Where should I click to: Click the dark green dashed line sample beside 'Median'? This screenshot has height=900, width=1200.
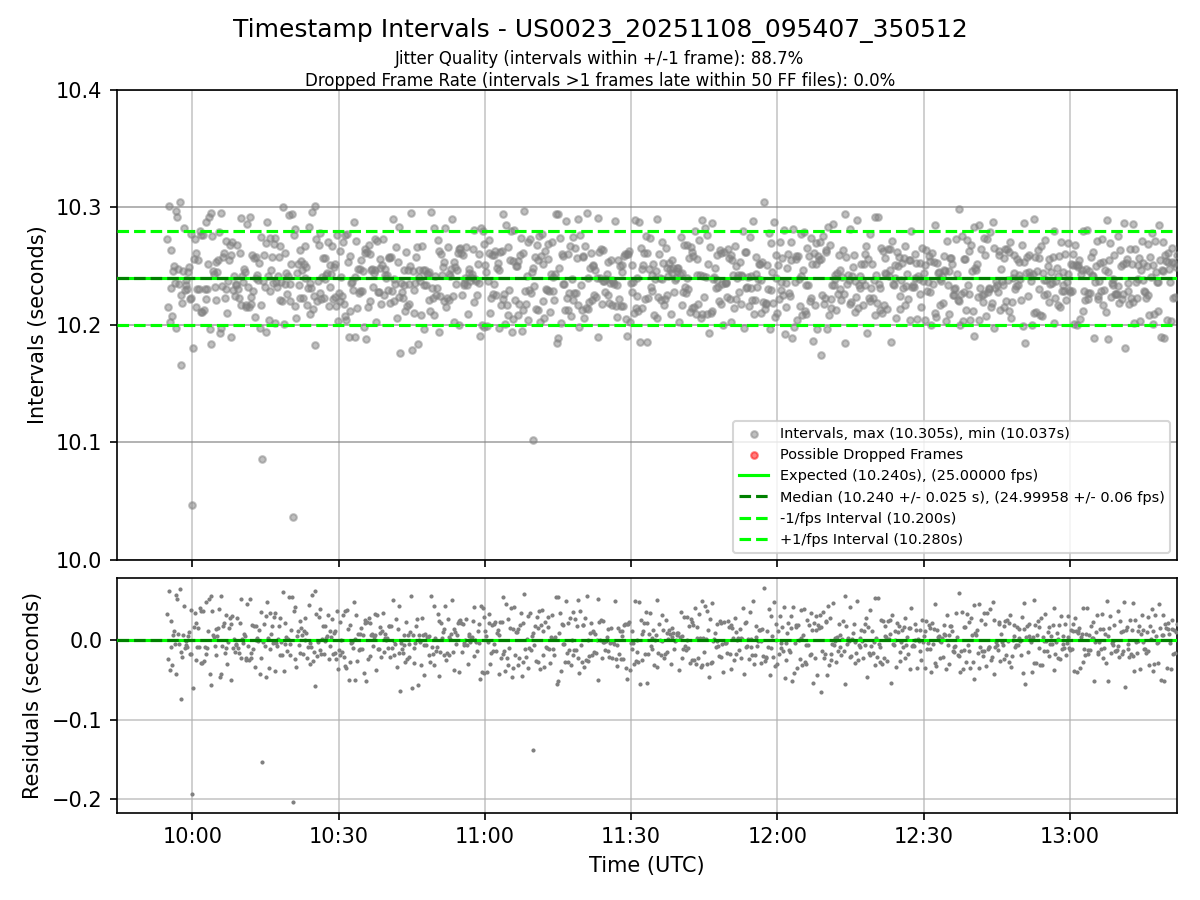[754, 496]
